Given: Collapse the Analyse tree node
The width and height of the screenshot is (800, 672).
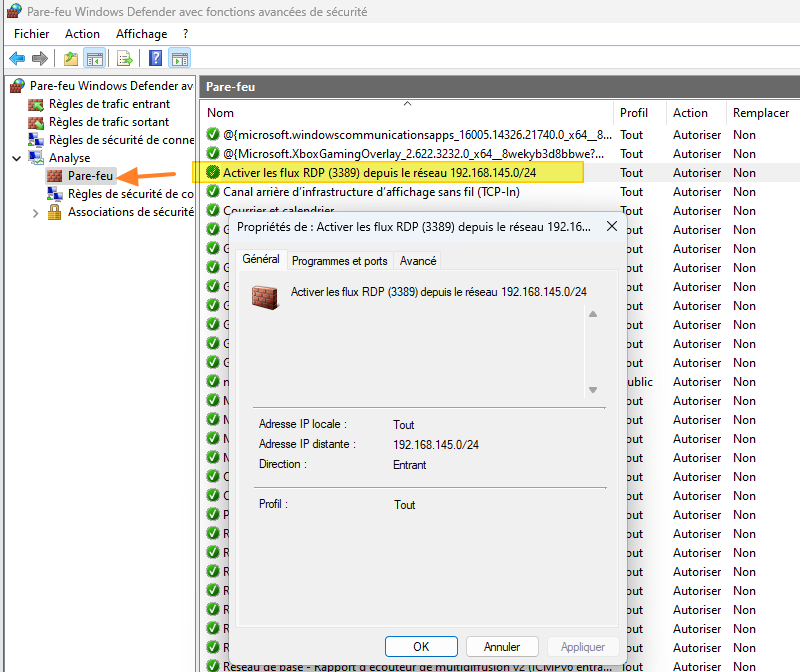Looking at the screenshot, I should pyautogui.click(x=16, y=158).
